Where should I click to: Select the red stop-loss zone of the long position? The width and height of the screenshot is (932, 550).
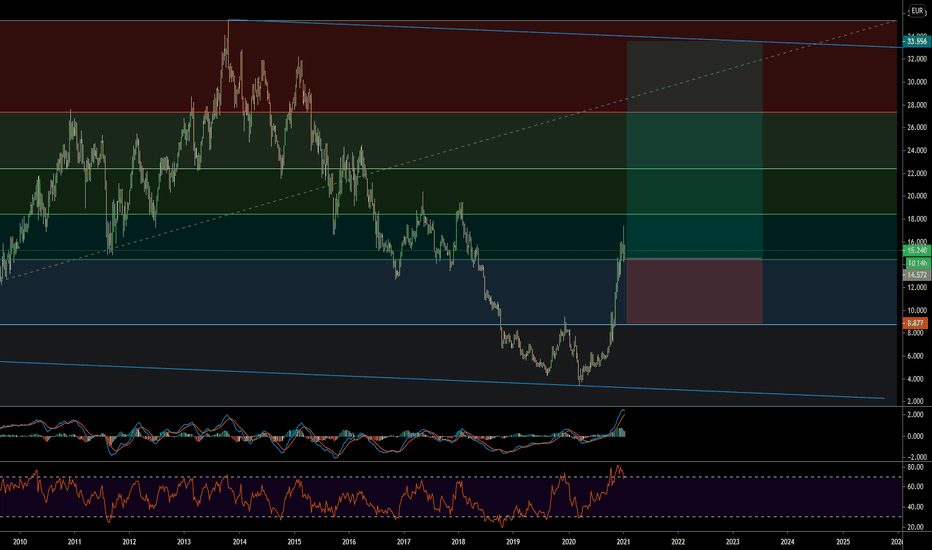(694, 291)
